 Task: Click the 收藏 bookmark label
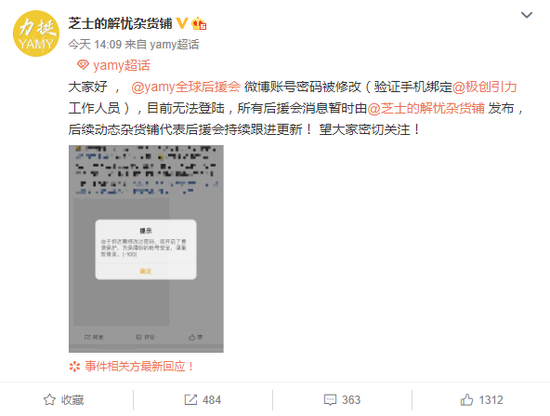(x=72, y=400)
